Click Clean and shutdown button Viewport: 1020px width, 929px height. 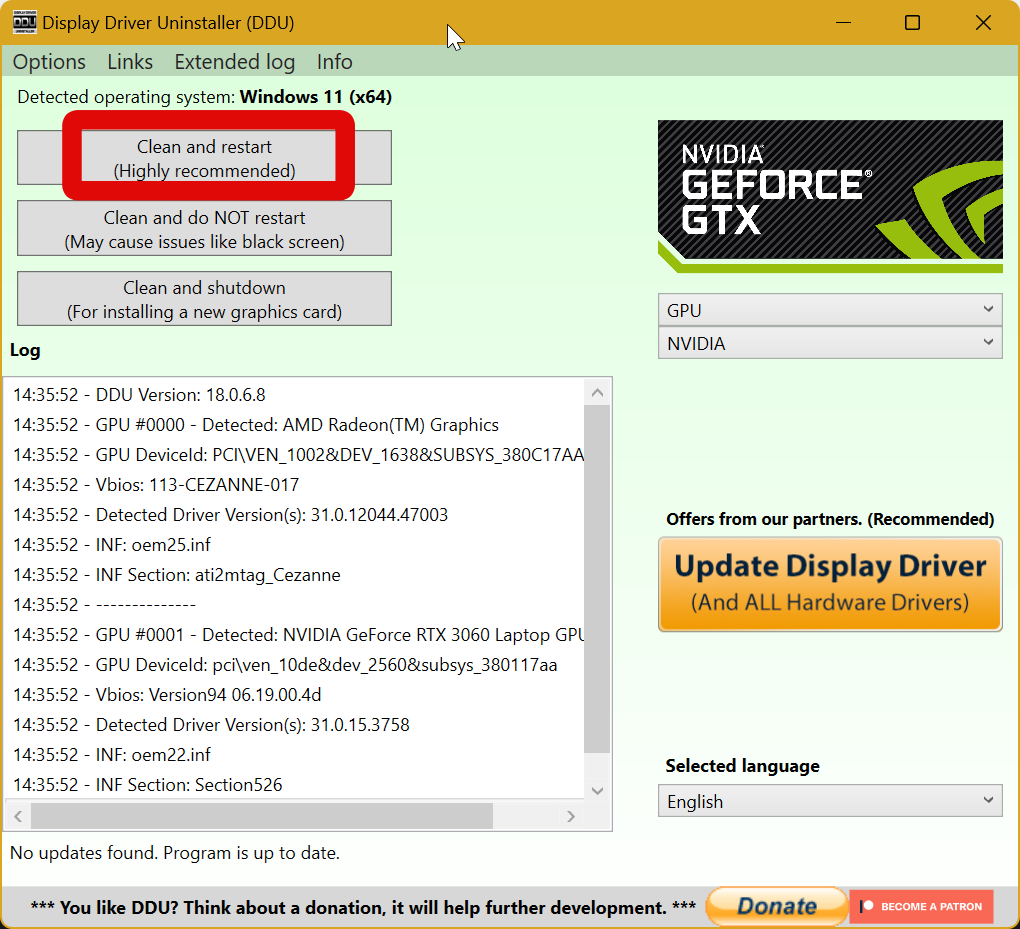[x=204, y=299]
